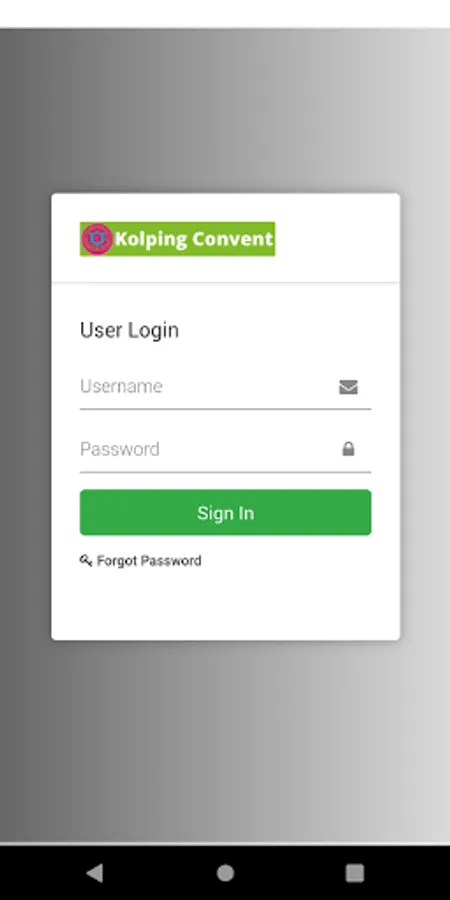Tap the gray background below the login card
450x900 pixels.
225,740
